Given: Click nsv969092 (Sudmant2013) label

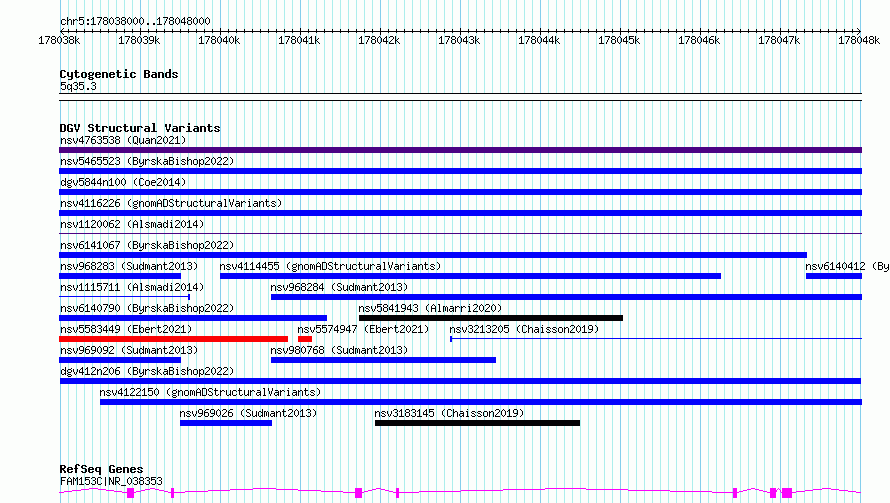Looking at the screenshot, I should (129, 350).
